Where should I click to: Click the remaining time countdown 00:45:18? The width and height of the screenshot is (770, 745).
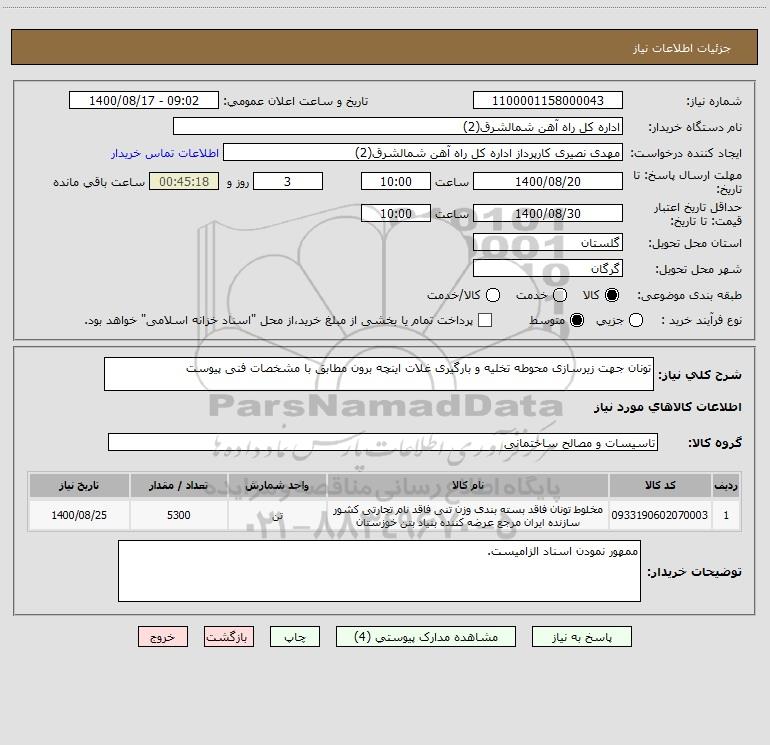pyautogui.click(x=184, y=181)
